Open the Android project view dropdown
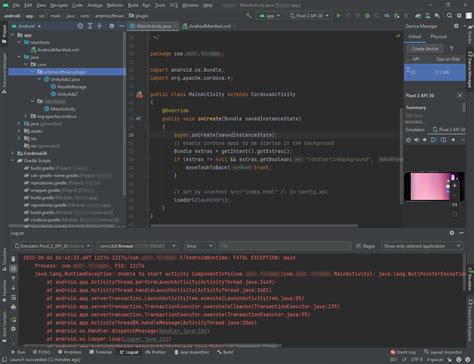The height and width of the screenshot is (364, 474). pos(26,26)
